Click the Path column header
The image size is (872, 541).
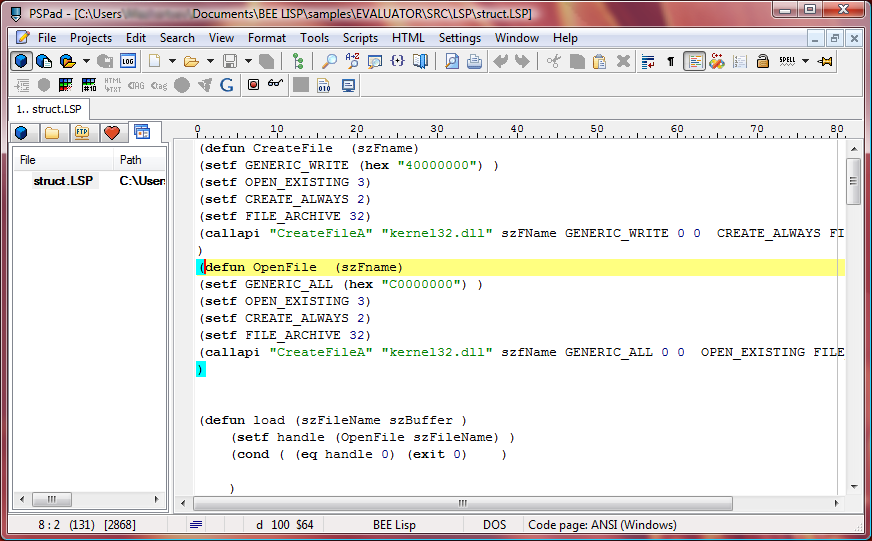click(x=131, y=159)
